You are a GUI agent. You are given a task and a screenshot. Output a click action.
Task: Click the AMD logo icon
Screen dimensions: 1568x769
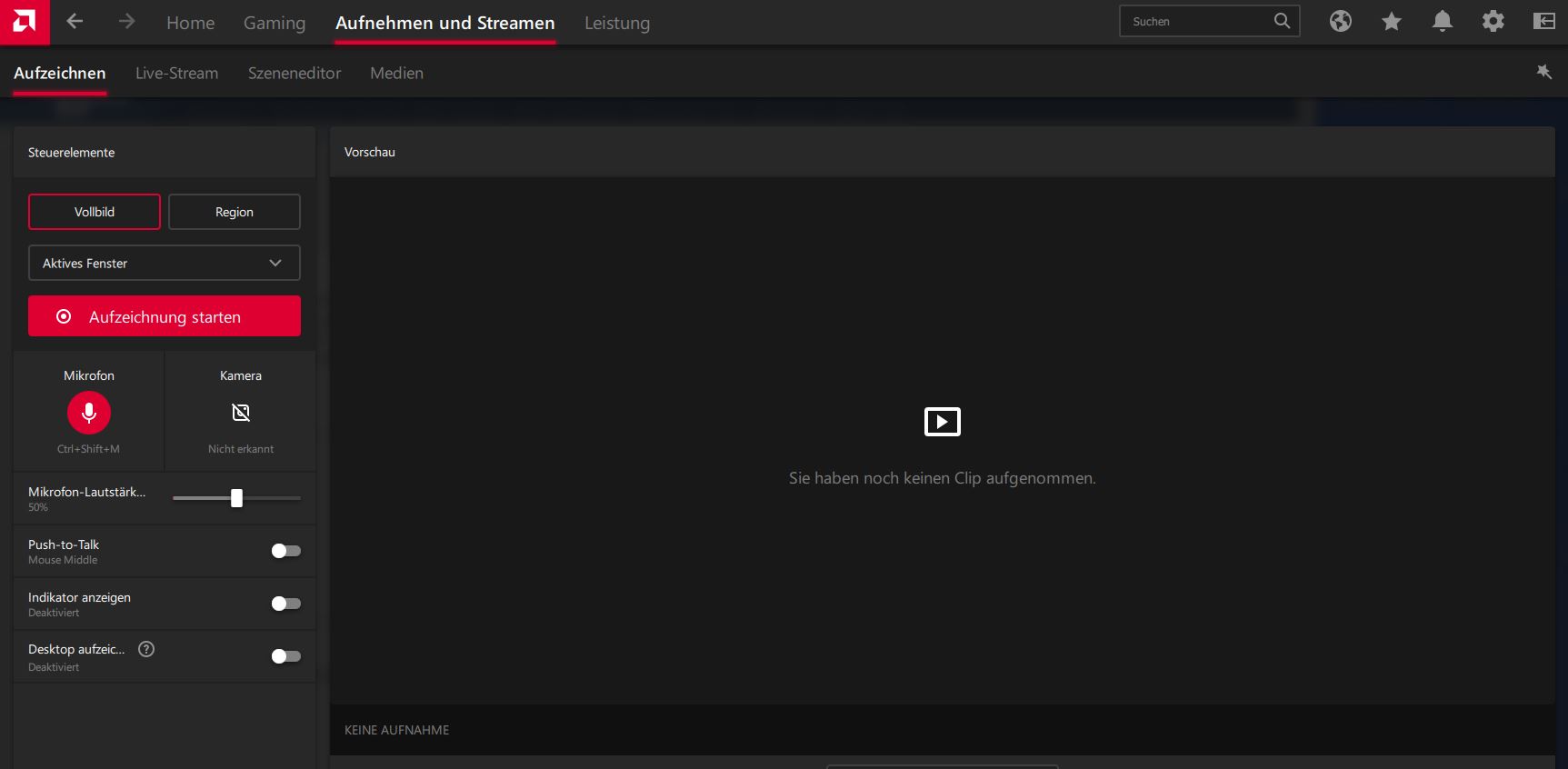coord(25,22)
